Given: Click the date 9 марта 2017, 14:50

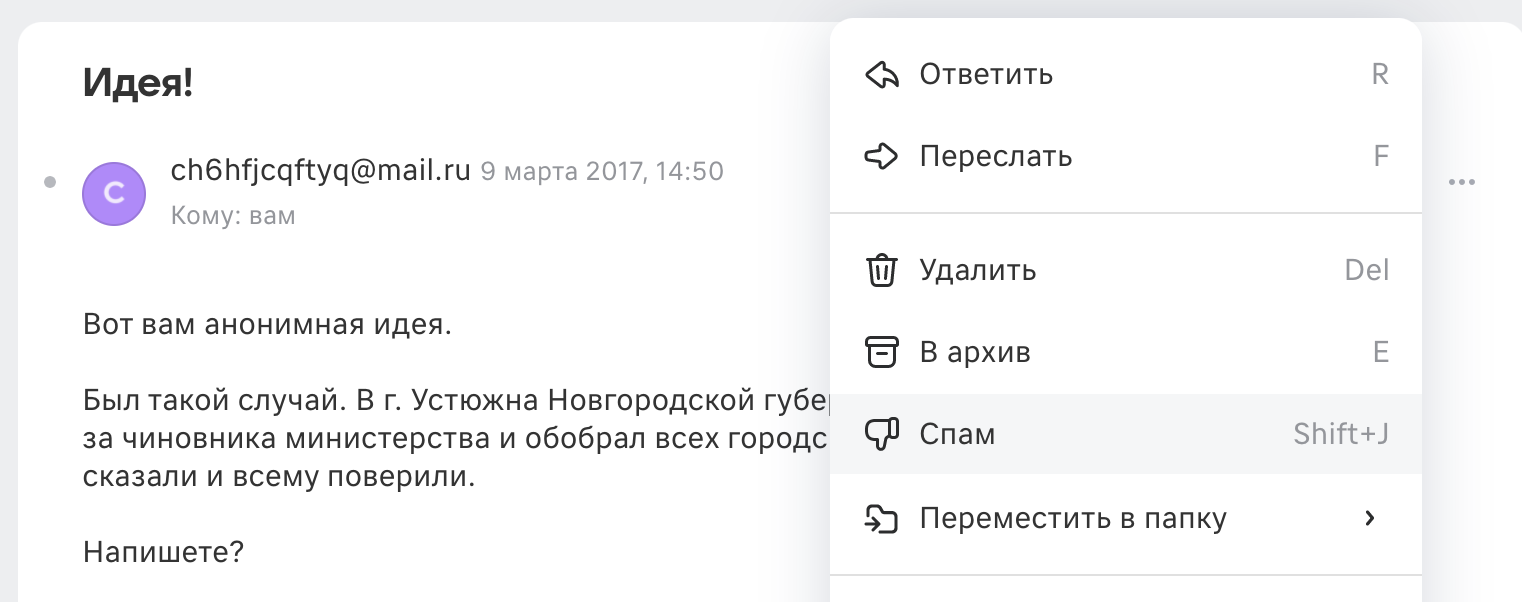Looking at the screenshot, I should [602, 172].
